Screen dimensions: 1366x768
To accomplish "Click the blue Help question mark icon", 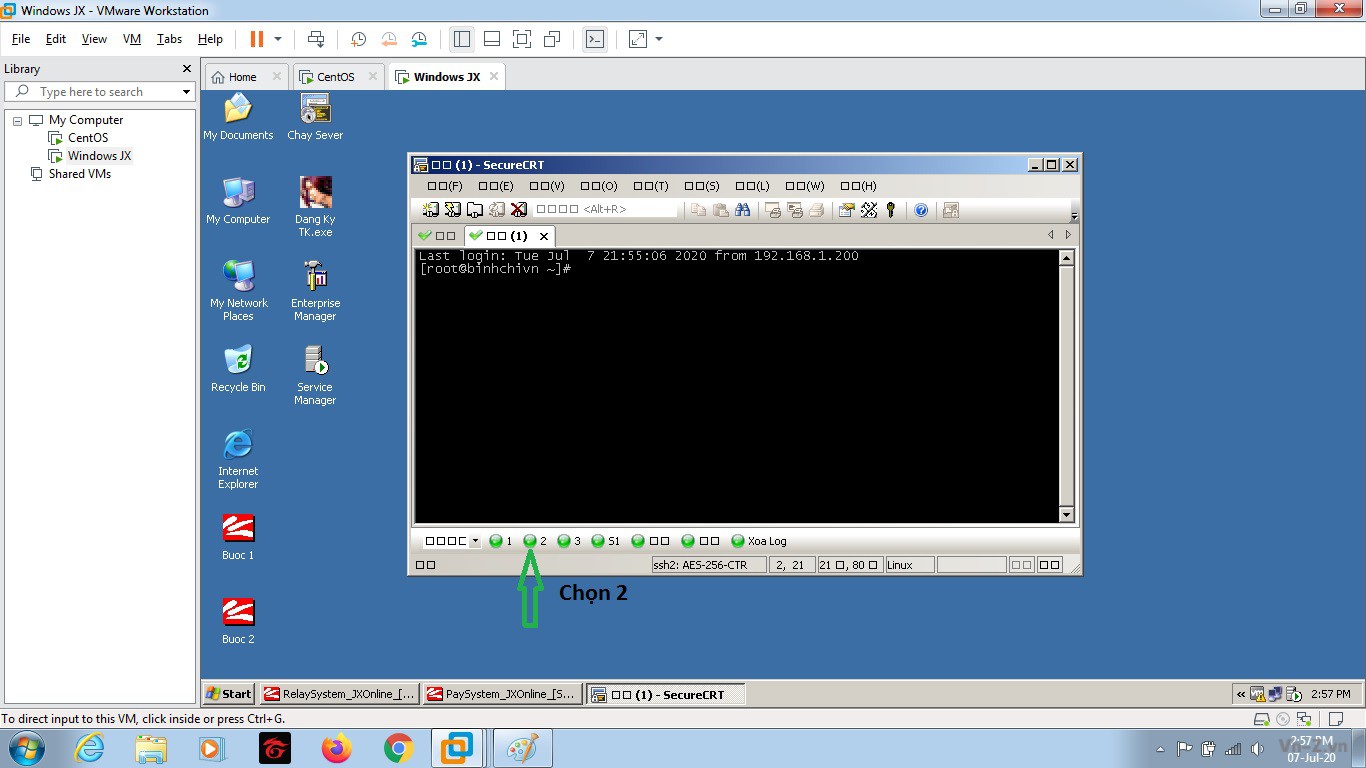I will [921, 210].
